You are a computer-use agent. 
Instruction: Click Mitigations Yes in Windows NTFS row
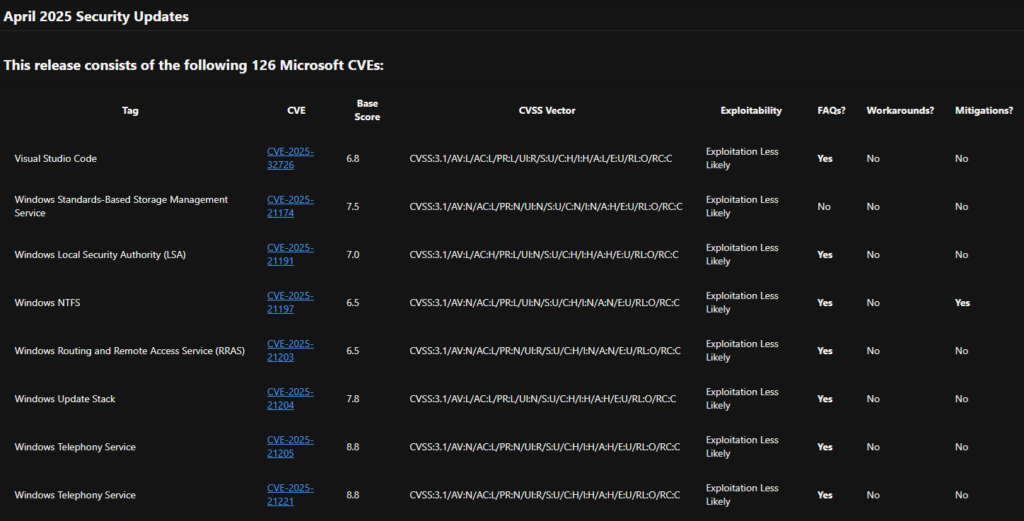point(962,303)
